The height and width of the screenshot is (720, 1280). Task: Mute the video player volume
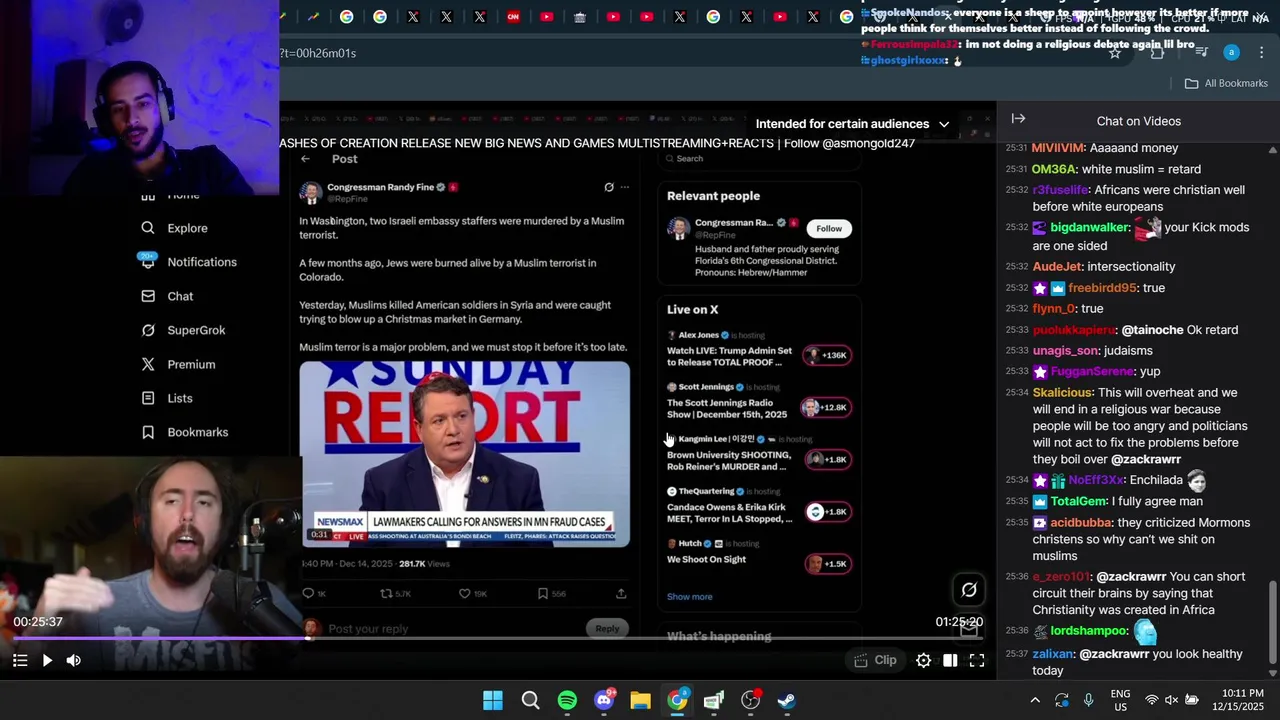click(x=74, y=660)
